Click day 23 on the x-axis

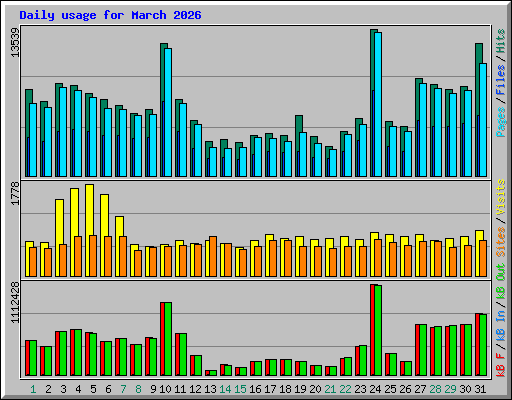pyautogui.click(x=360, y=389)
